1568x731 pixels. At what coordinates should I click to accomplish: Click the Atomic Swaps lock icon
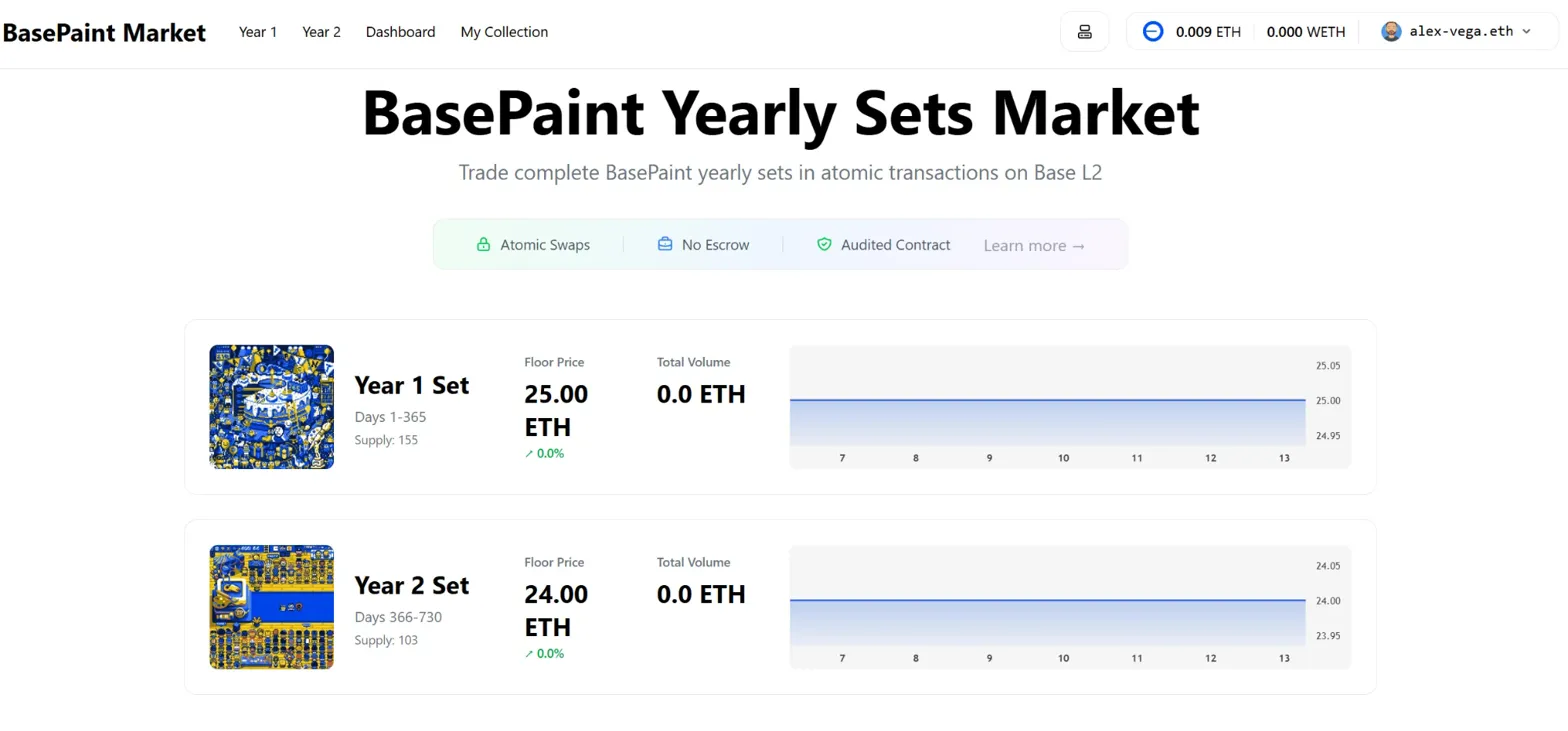[x=483, y=244]
